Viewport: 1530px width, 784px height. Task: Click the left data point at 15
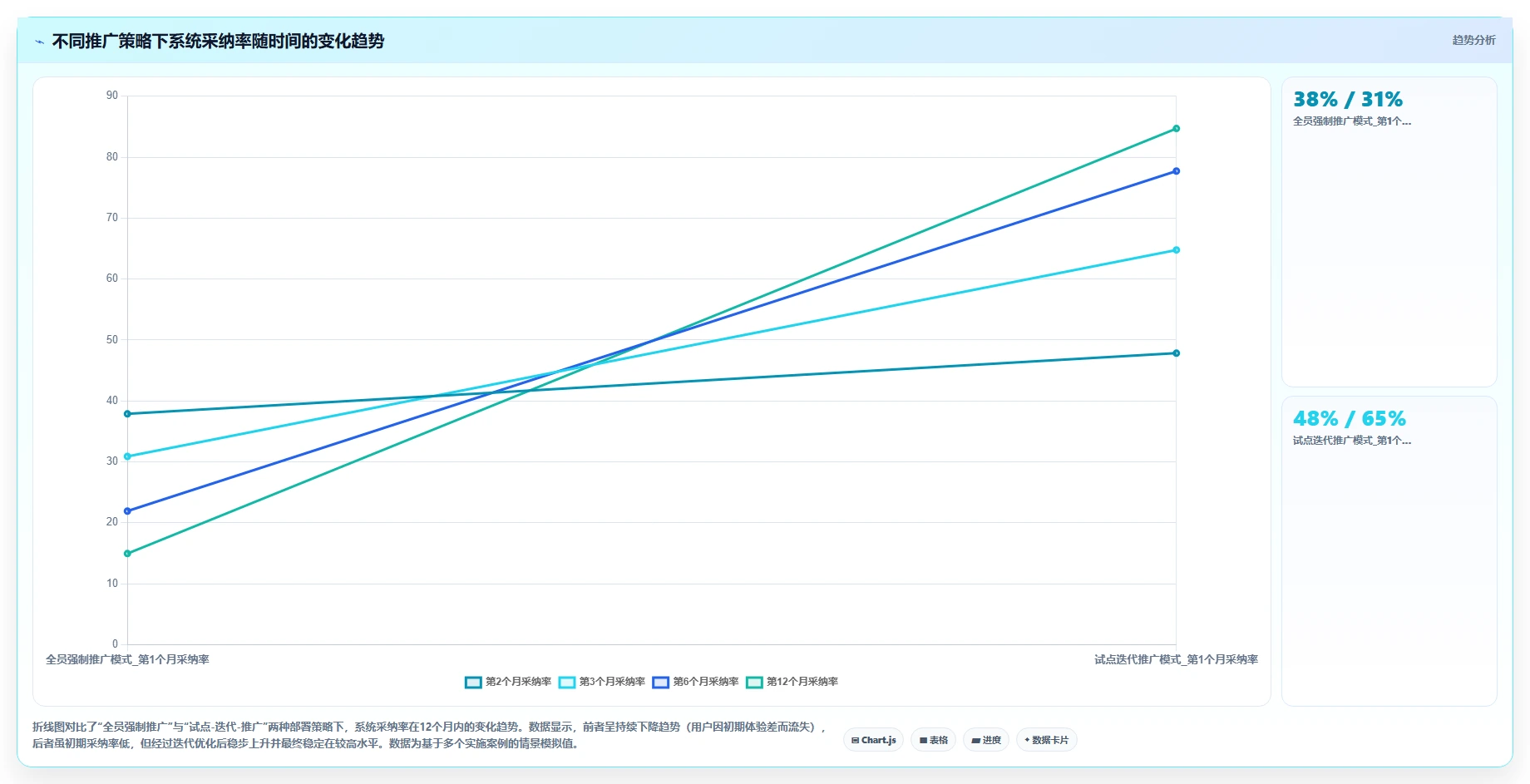point(127,554)
